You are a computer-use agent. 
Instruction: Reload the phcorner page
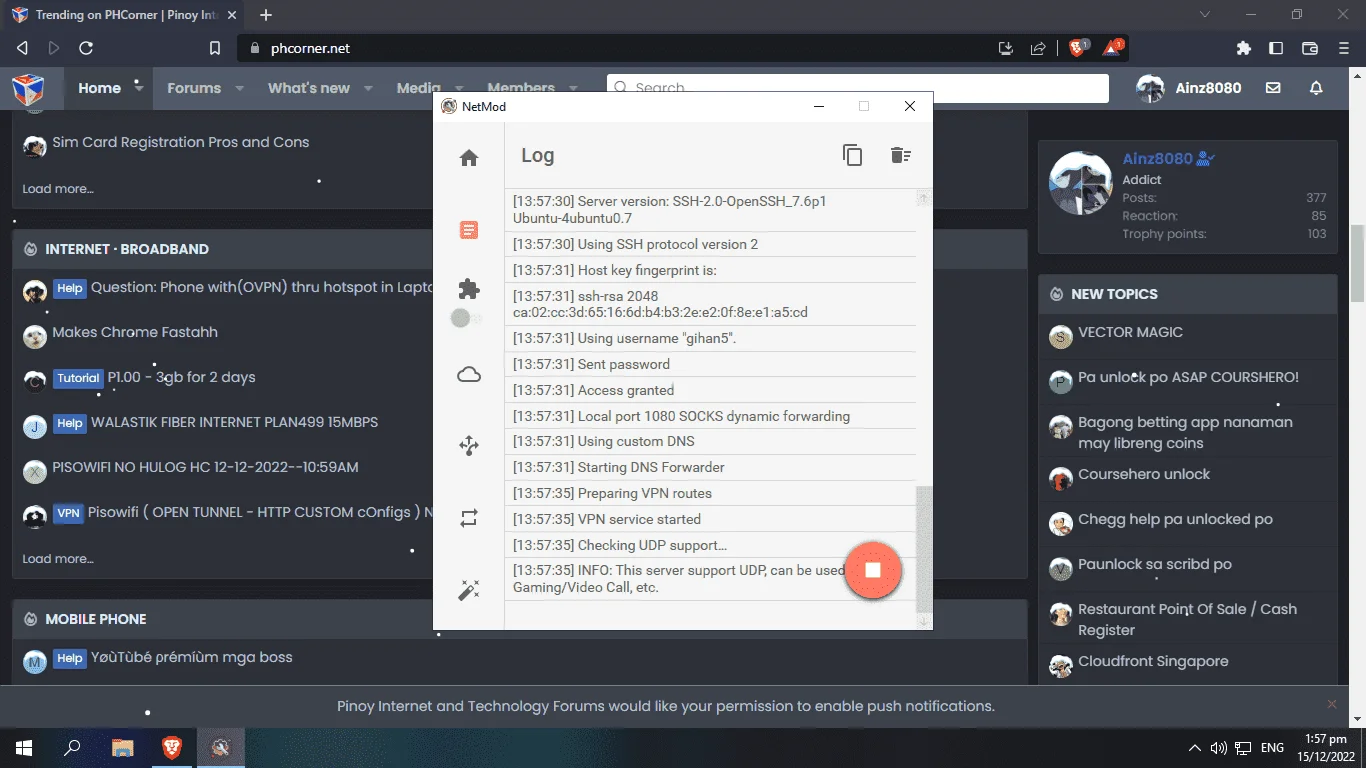click(86, 48)
